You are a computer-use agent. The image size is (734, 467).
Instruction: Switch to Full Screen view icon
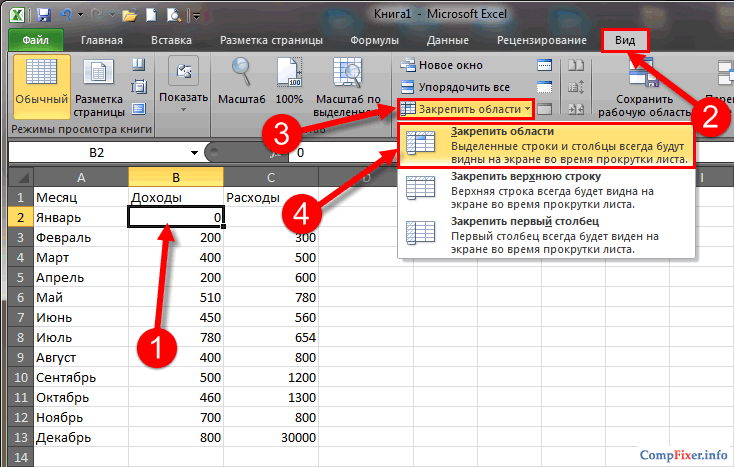pyautogui.click(x=139, y=109)
